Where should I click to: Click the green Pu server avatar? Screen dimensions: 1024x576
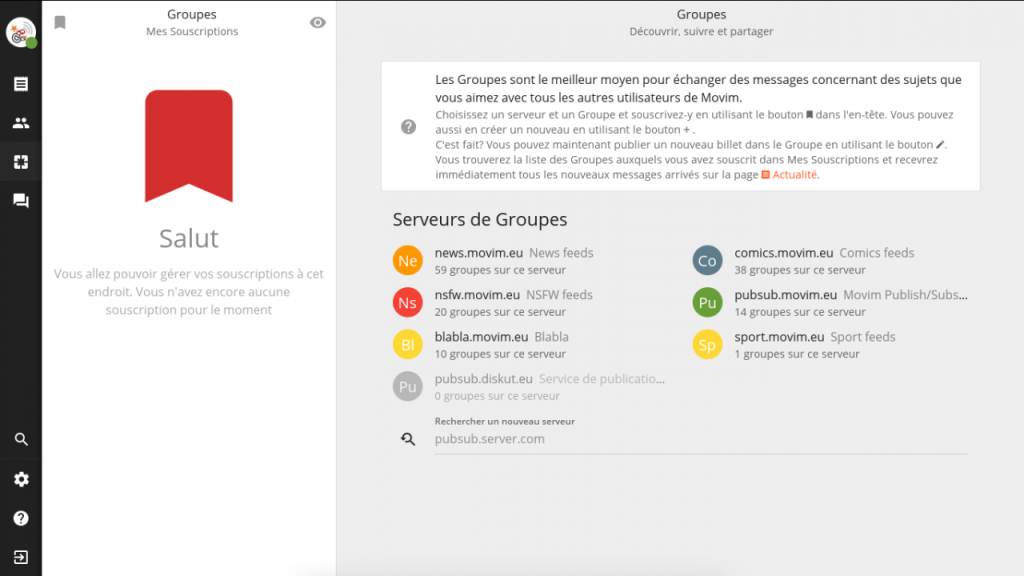pyautogui.click(x=707, y=302)
